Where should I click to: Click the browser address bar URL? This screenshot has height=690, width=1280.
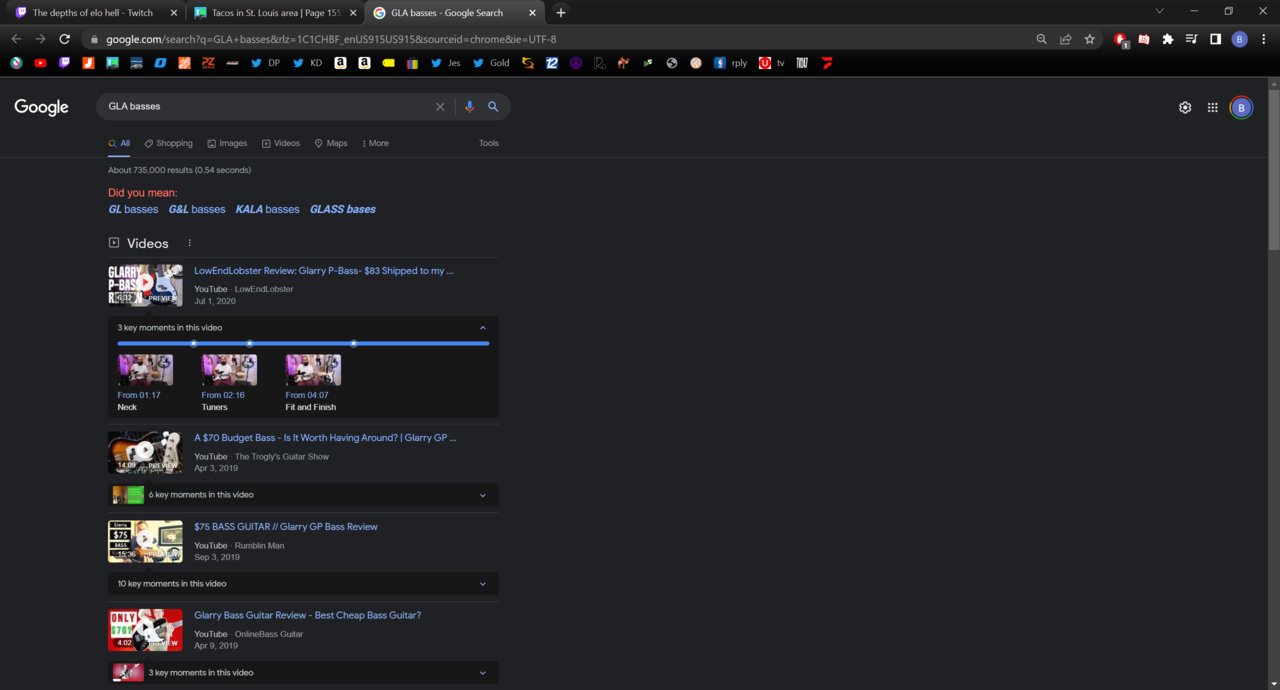click(x=331, y=39)
